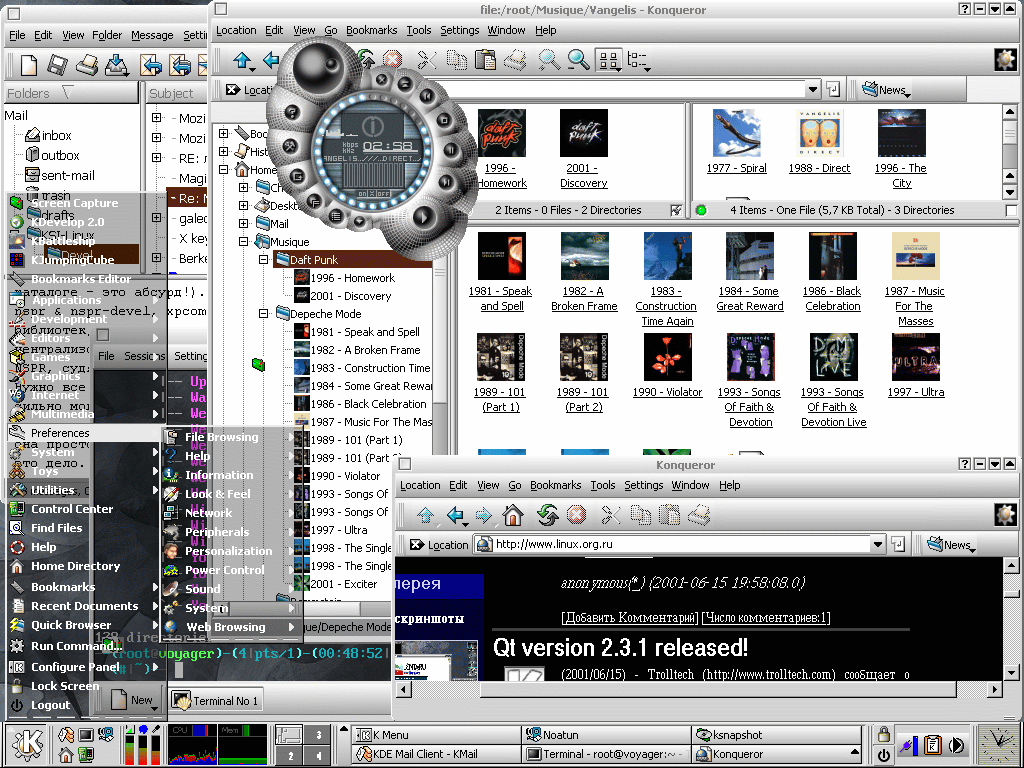
Task: Click the red Stop icon in the file manager toolbar
Action: pos(393,60)
